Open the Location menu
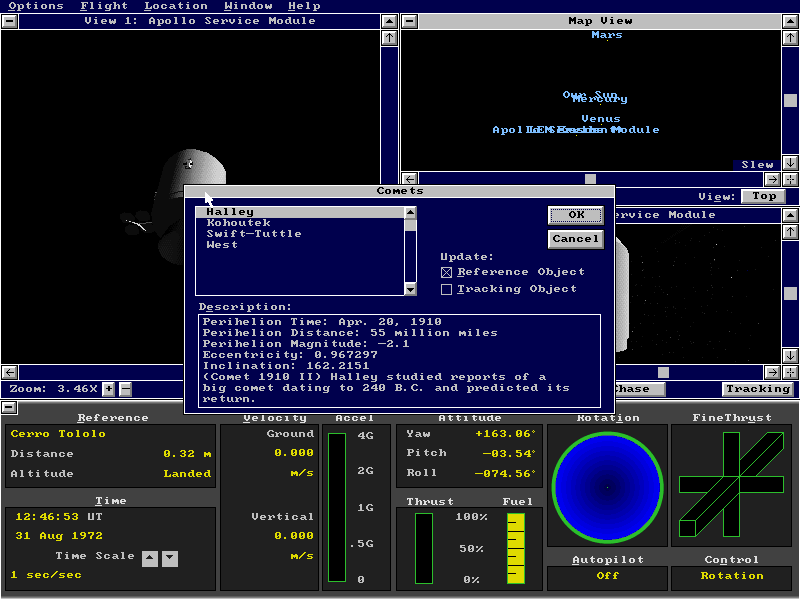 (176, 6)
